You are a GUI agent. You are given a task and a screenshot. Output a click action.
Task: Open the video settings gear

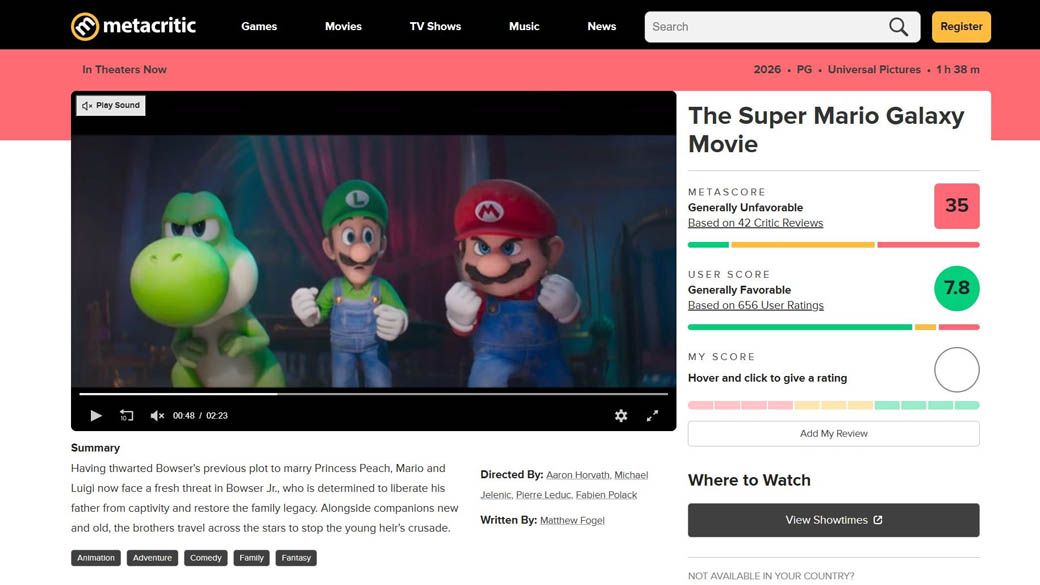pos(621,415)
